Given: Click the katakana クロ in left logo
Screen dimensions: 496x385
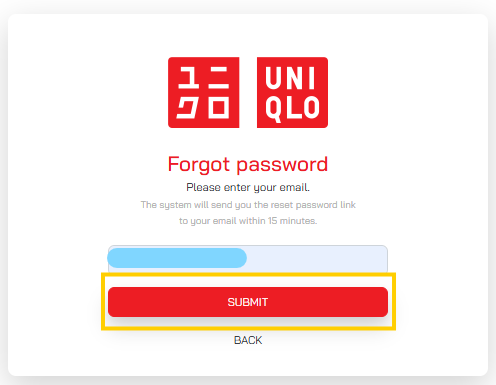Looking at the screenshot, I should click(x=203, y=107).
